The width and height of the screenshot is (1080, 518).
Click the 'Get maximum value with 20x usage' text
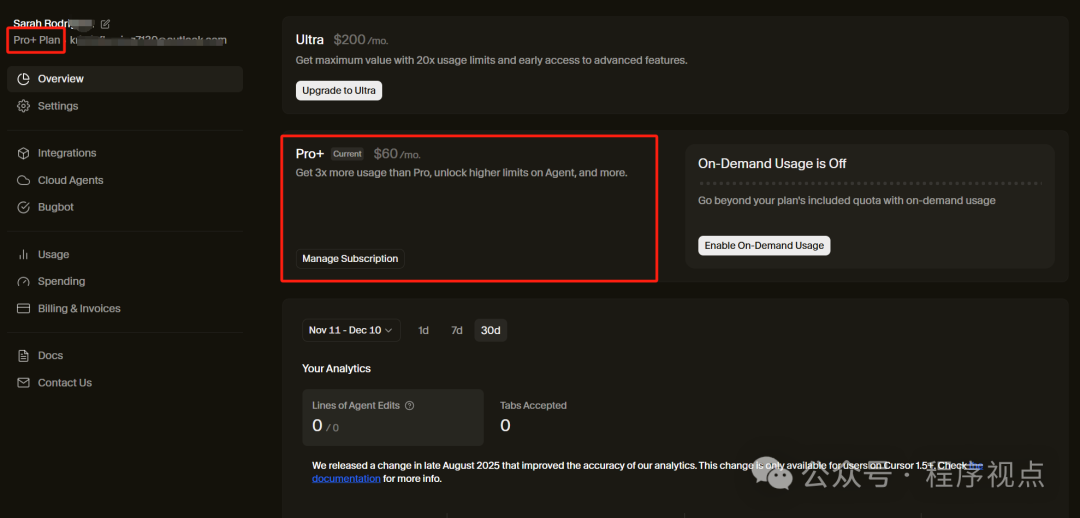[x=492, y=61]
